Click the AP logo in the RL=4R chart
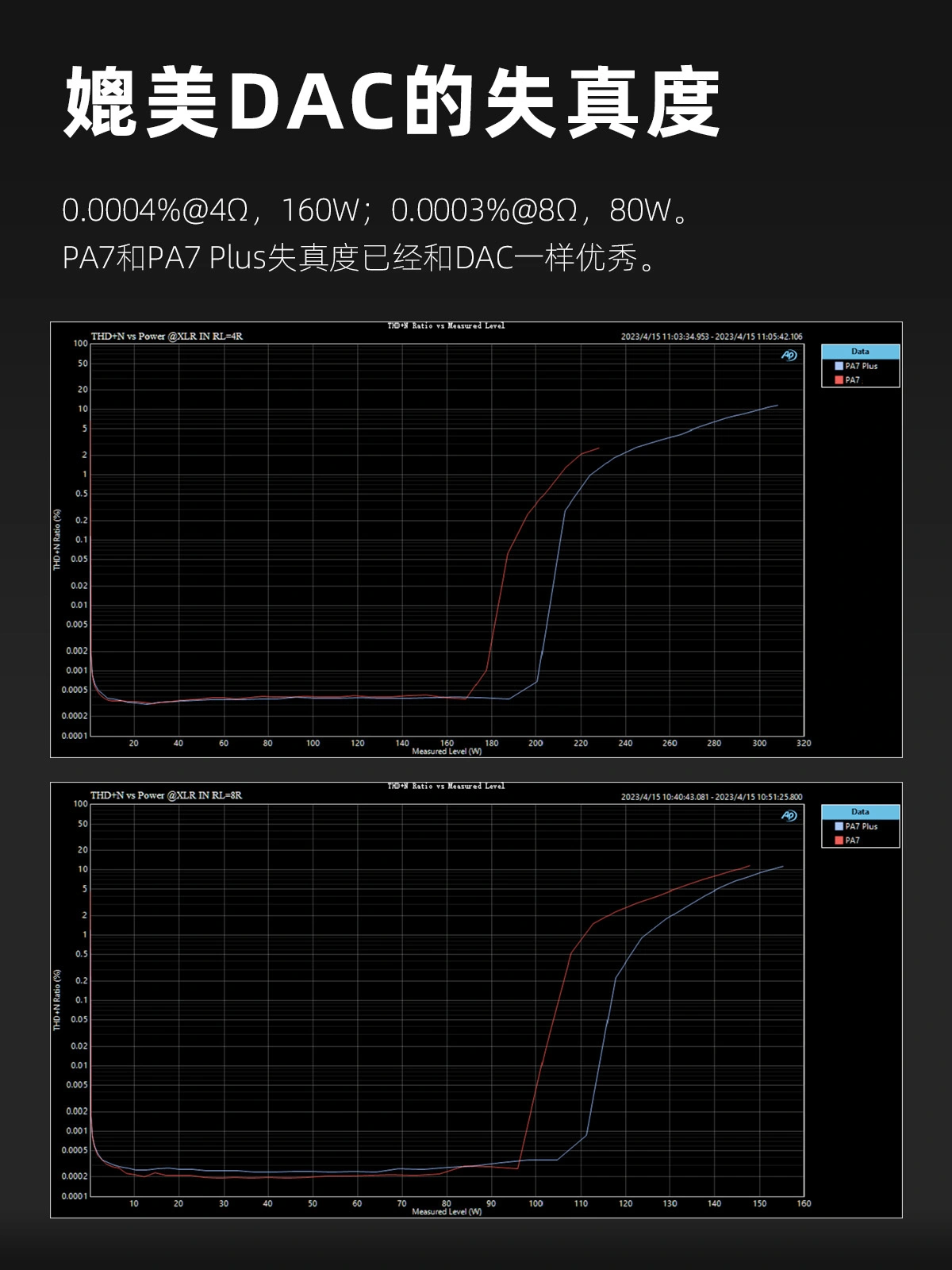Image resolution: width=952 pixels, height=1270 pixels. [x=789, y=355]
